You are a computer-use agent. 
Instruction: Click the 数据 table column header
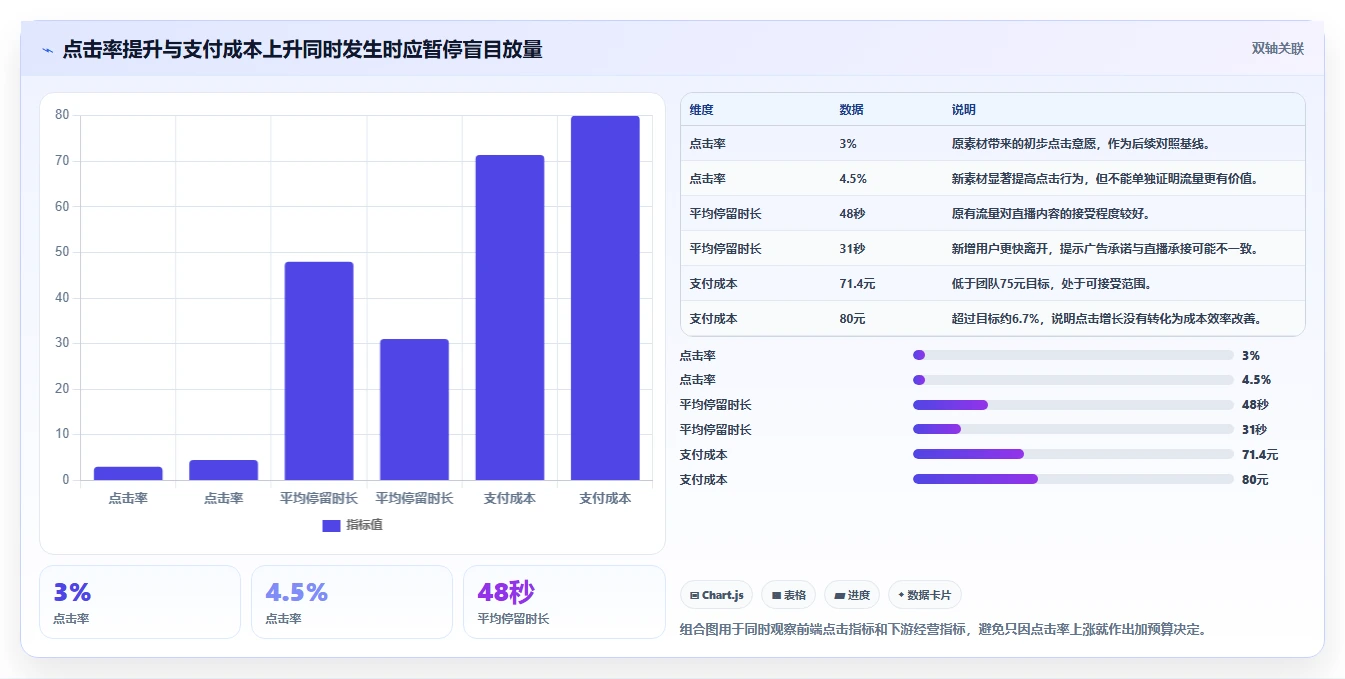pos(852,110)
